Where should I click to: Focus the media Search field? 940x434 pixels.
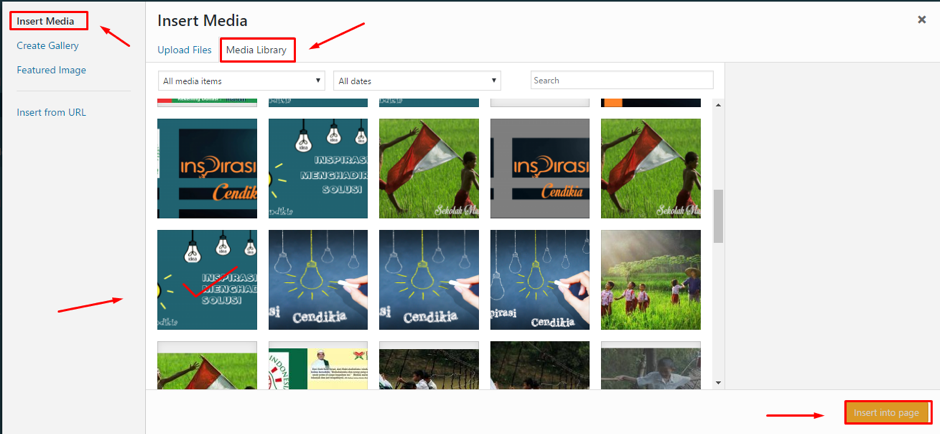point(622,80)
